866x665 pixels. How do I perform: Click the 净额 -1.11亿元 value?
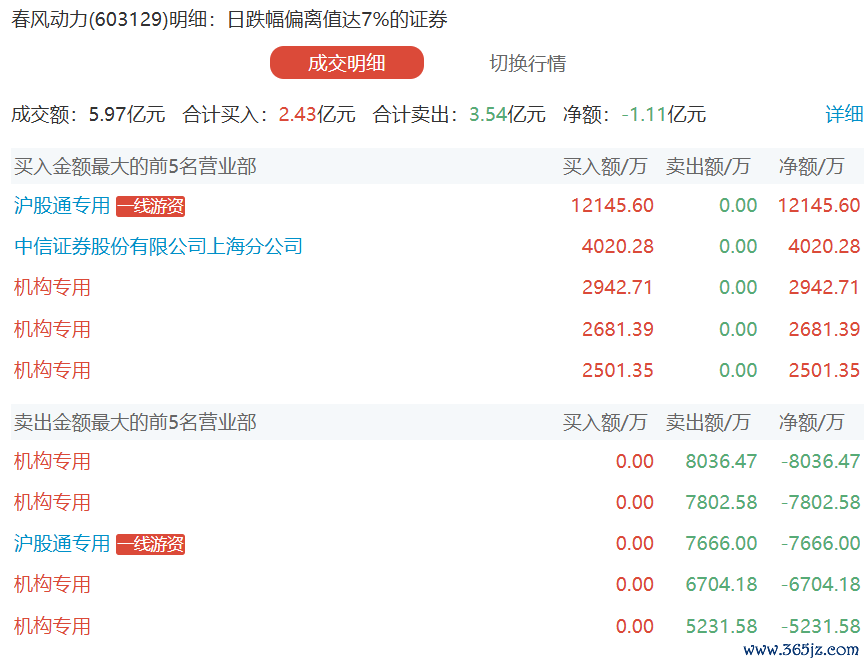[x=664, y=114]
